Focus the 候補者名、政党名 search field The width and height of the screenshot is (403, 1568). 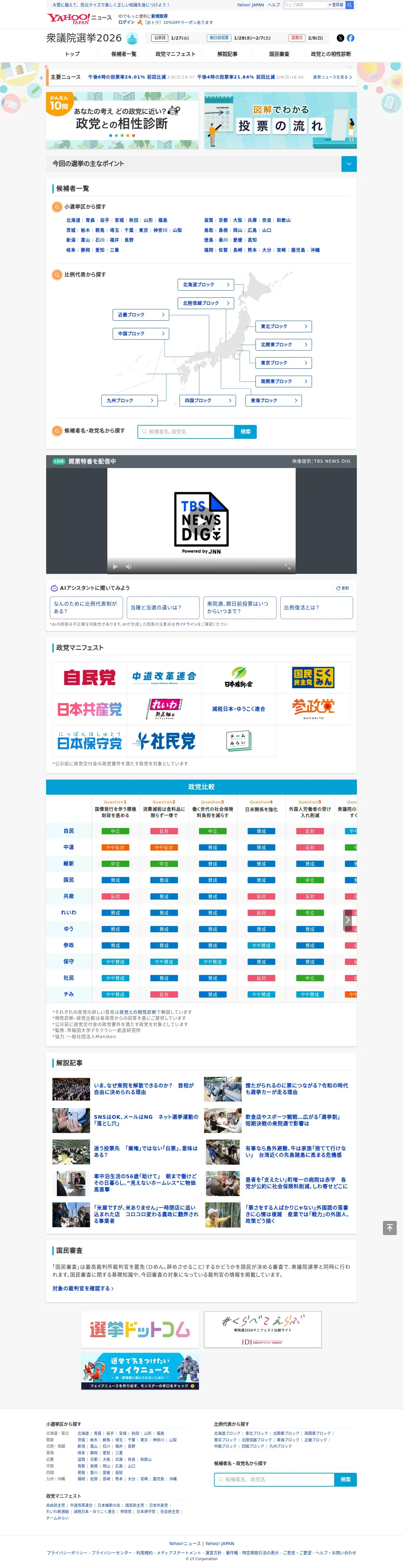pos(186,432)
